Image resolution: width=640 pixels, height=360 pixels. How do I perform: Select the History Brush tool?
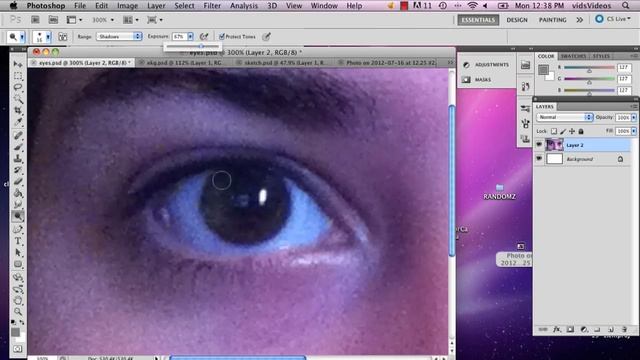point(18,170)
